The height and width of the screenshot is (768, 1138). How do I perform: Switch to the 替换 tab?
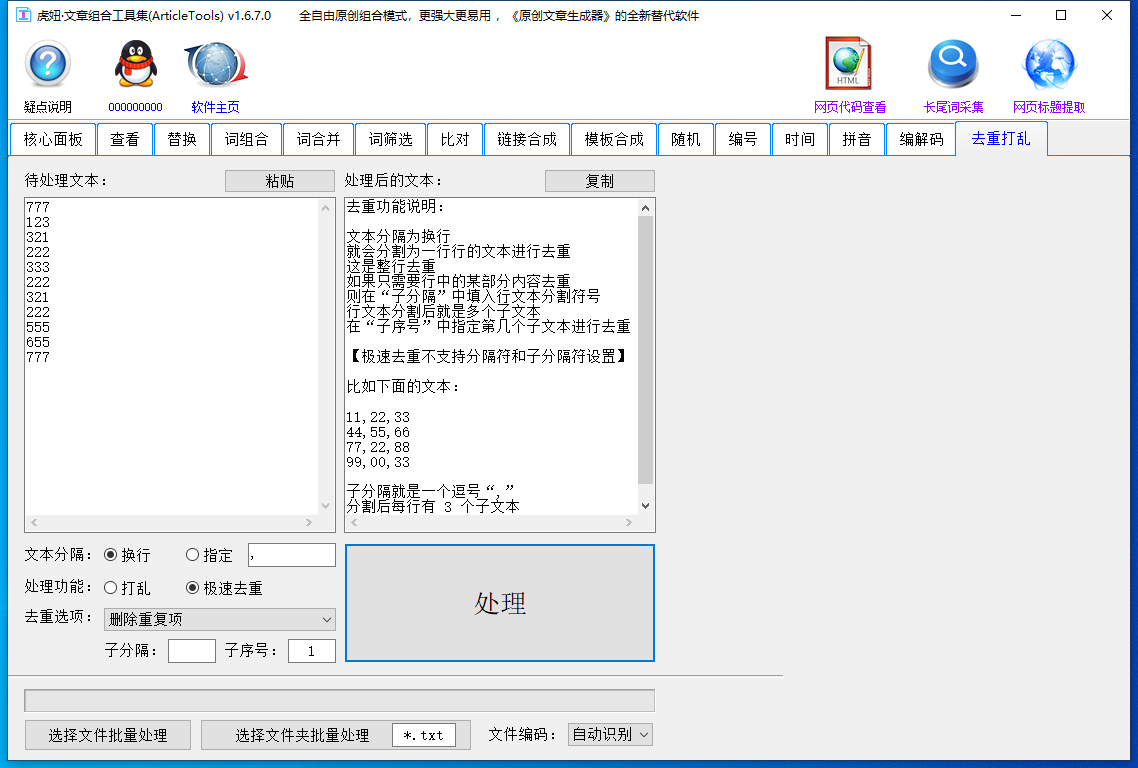182,139
